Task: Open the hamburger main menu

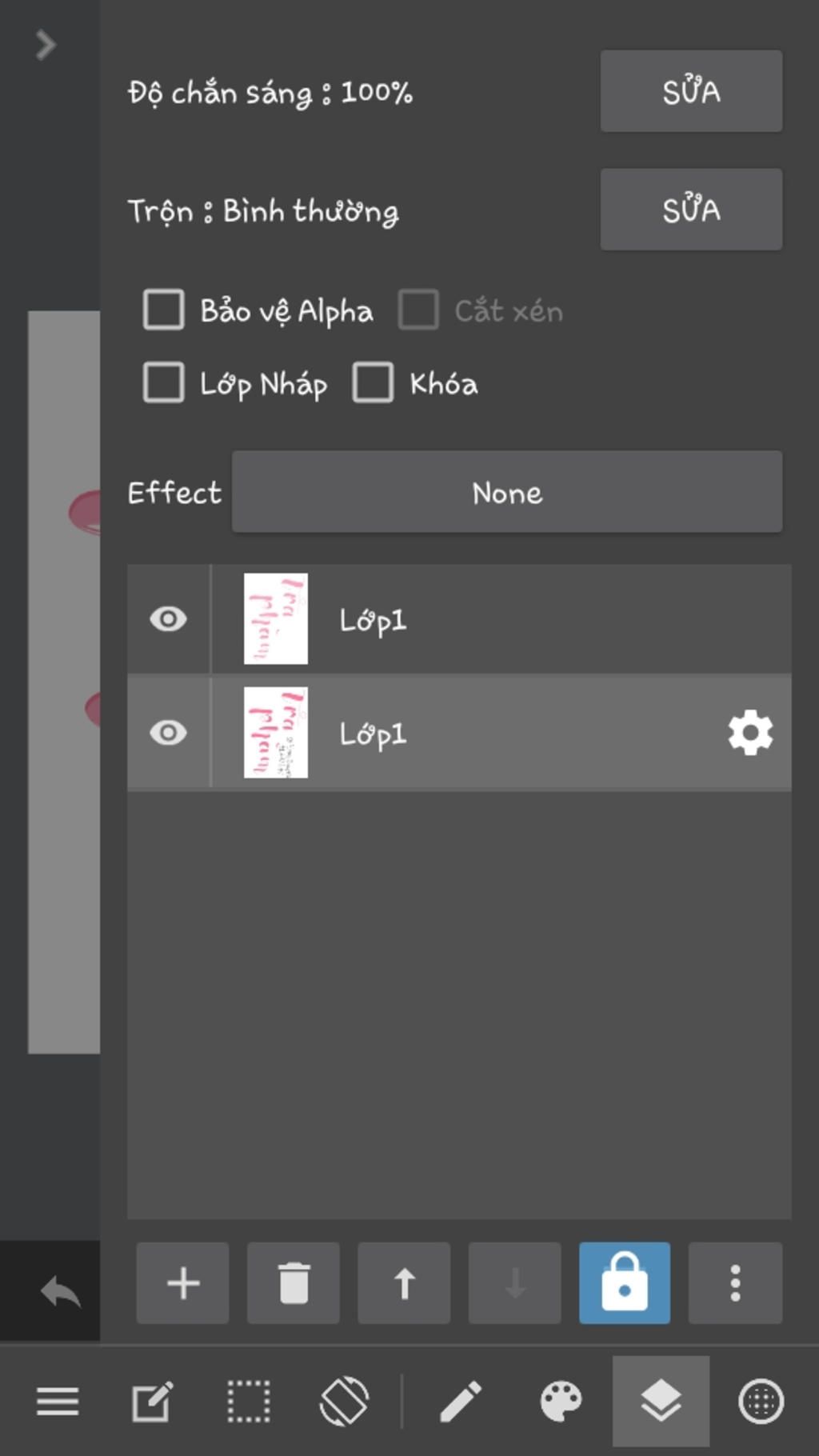Action: 58,1402
